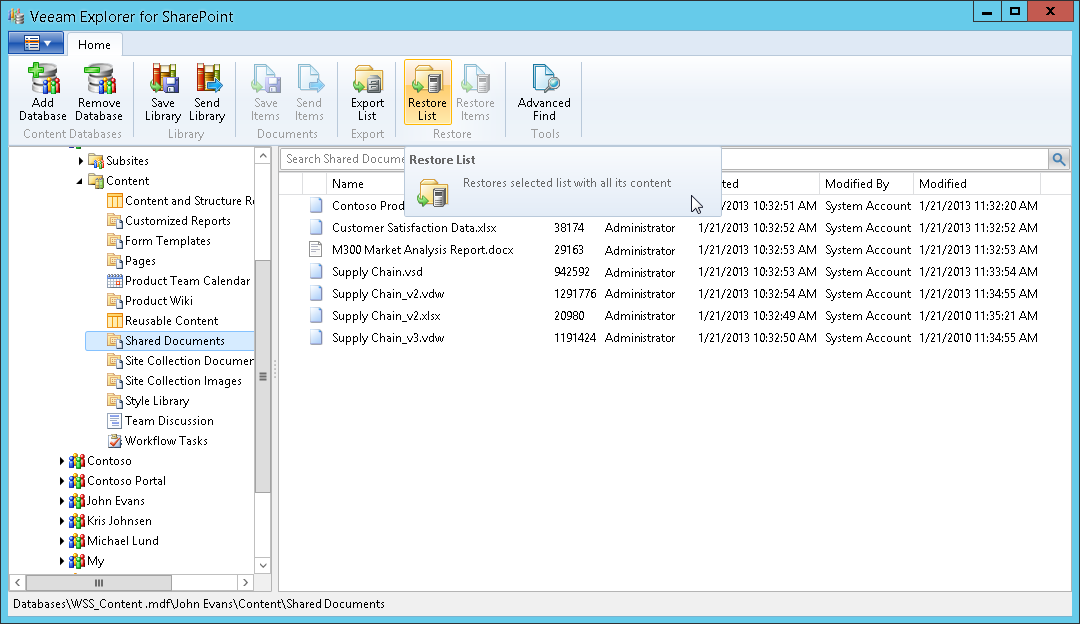
Task: Open the Team Discussion list
Action: 160,421
